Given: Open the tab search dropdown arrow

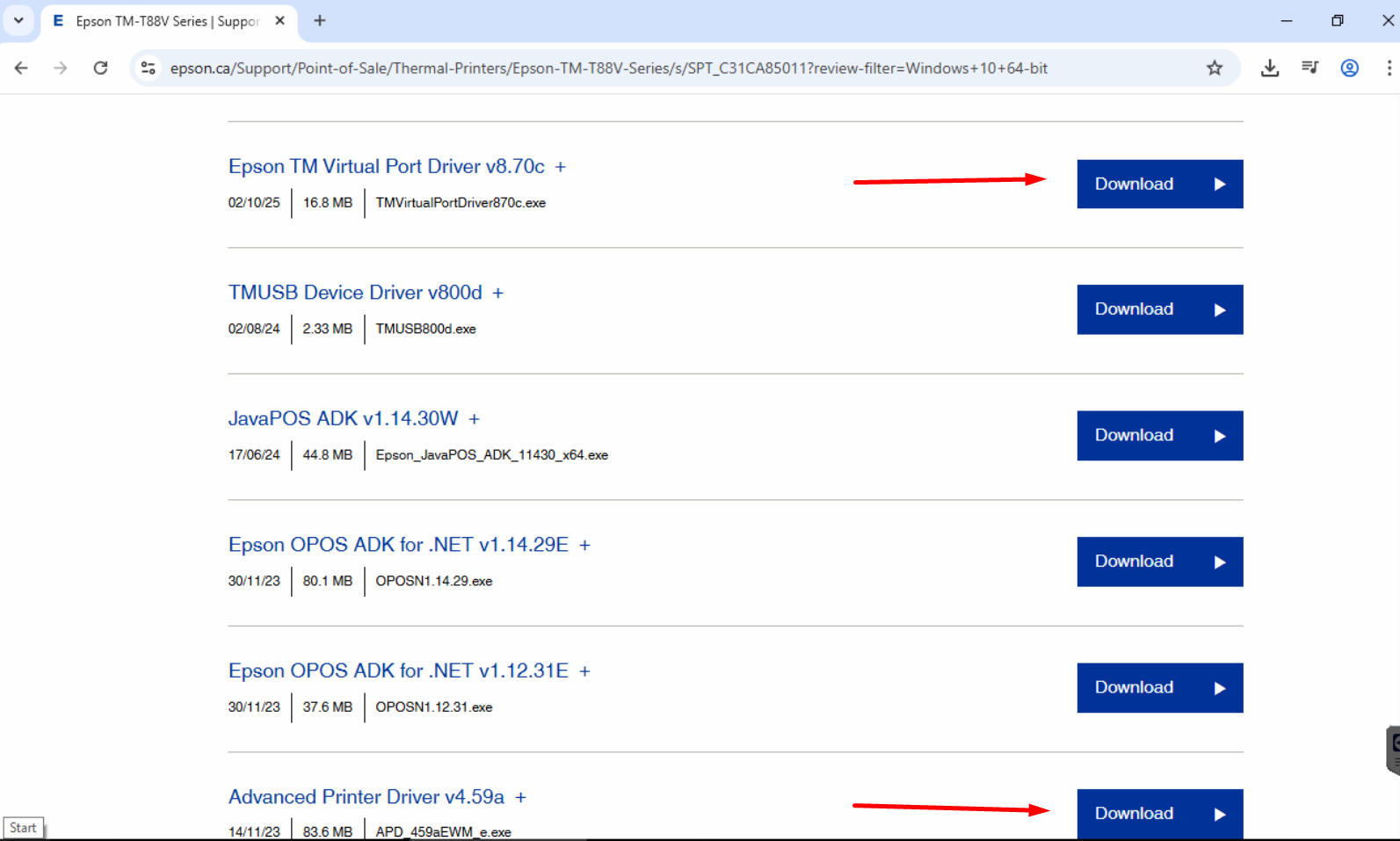Looking at the screenshot, I should 18,20.
